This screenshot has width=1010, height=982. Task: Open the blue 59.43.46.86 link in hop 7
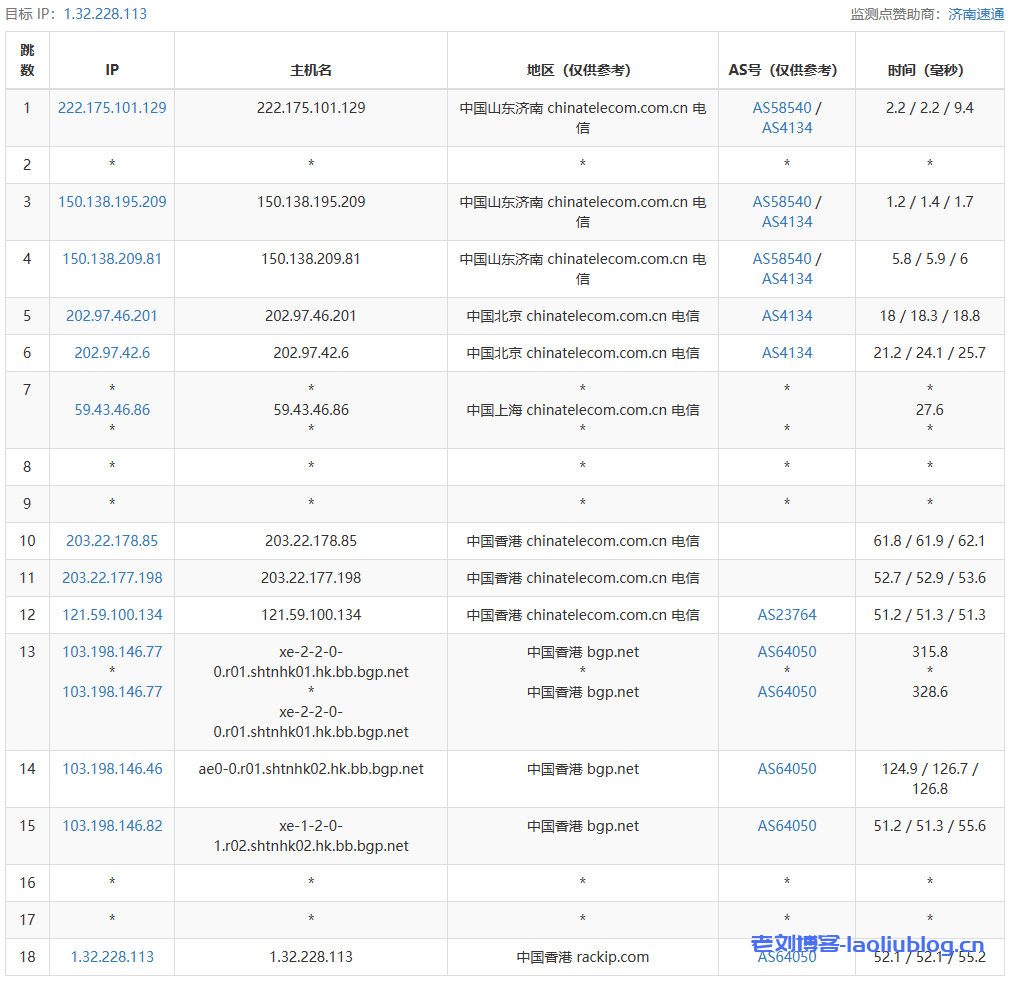coord(112,410)
